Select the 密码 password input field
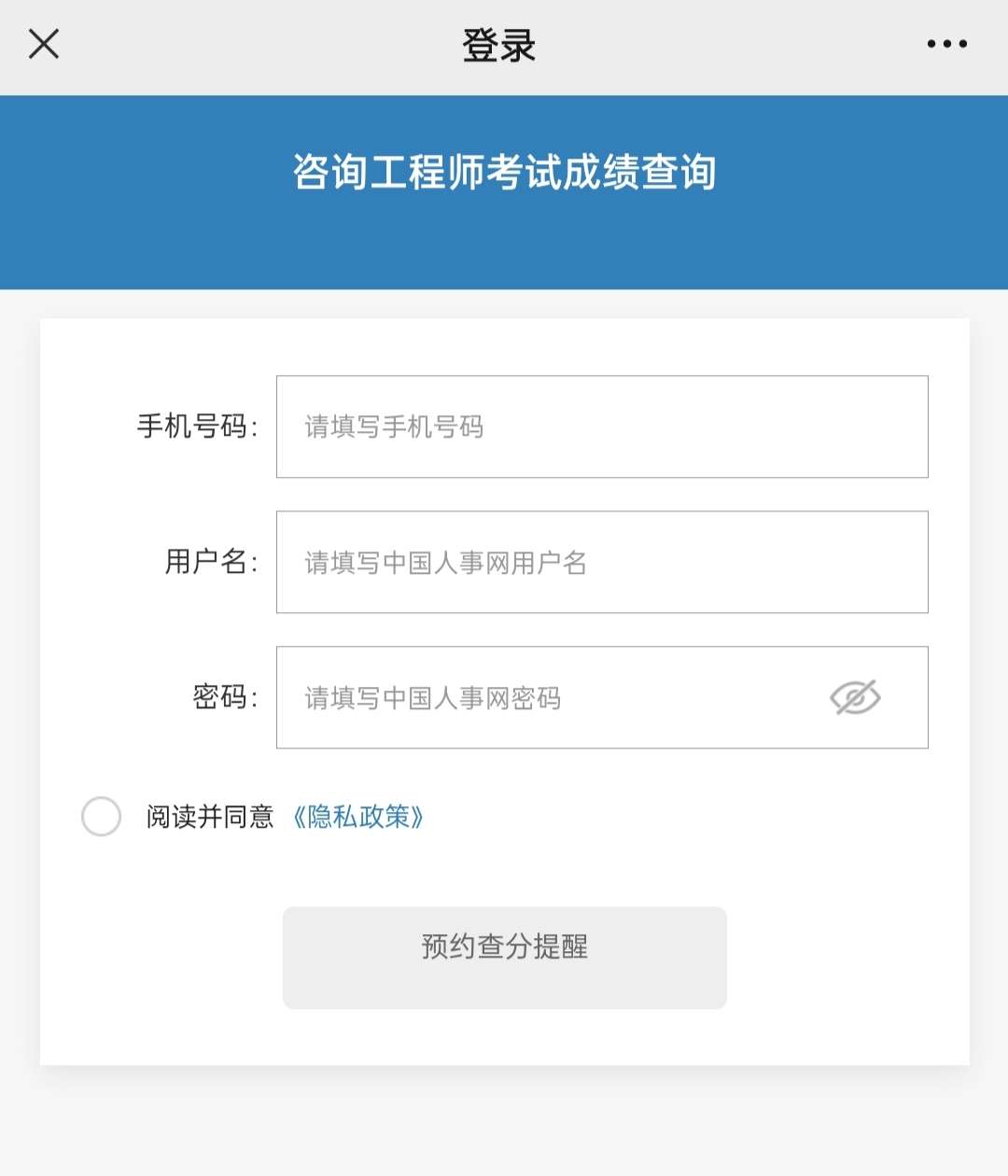Screen dimensions: 1008x1176 [551, 697]
